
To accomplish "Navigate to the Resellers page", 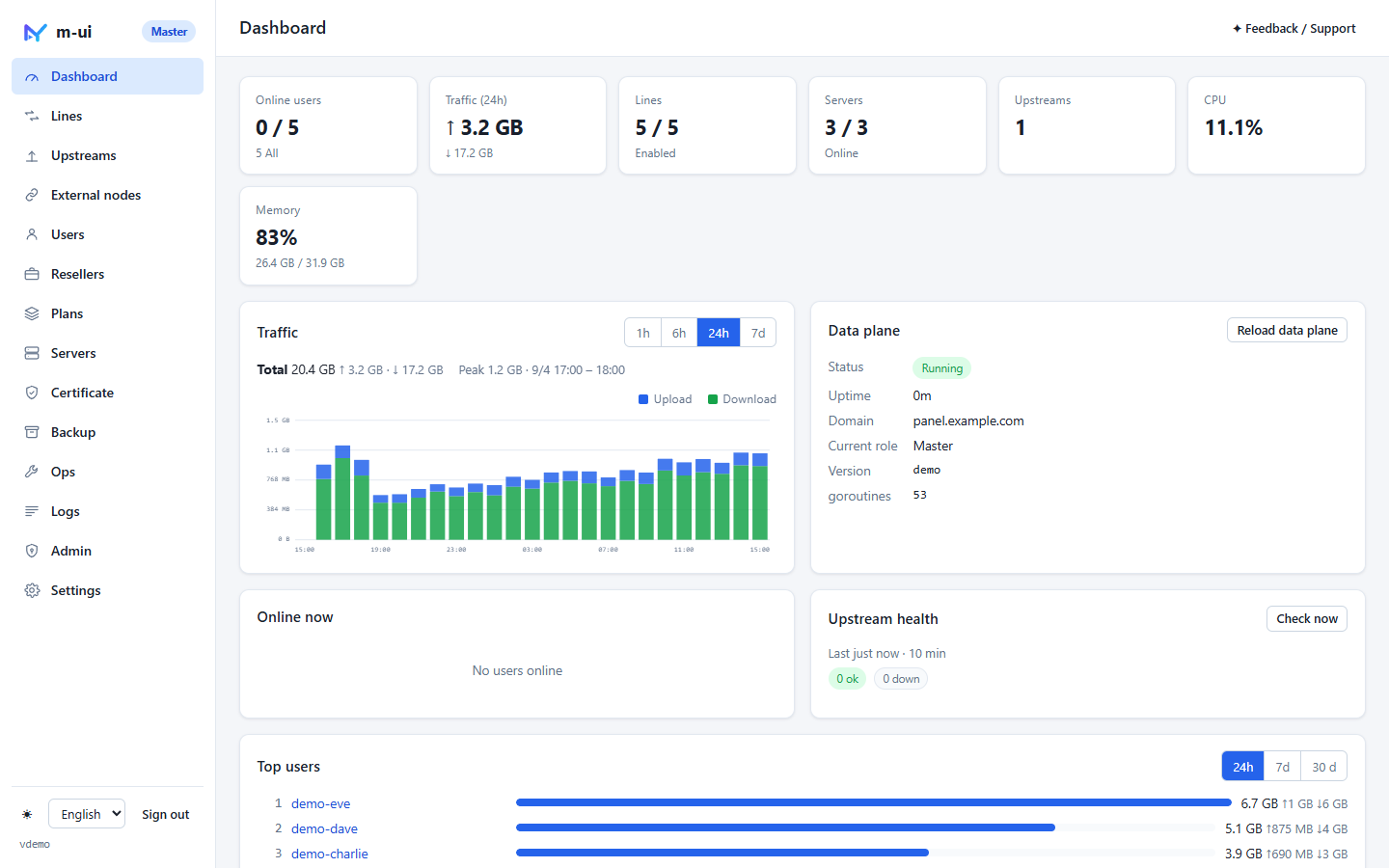I will point(107,274).
